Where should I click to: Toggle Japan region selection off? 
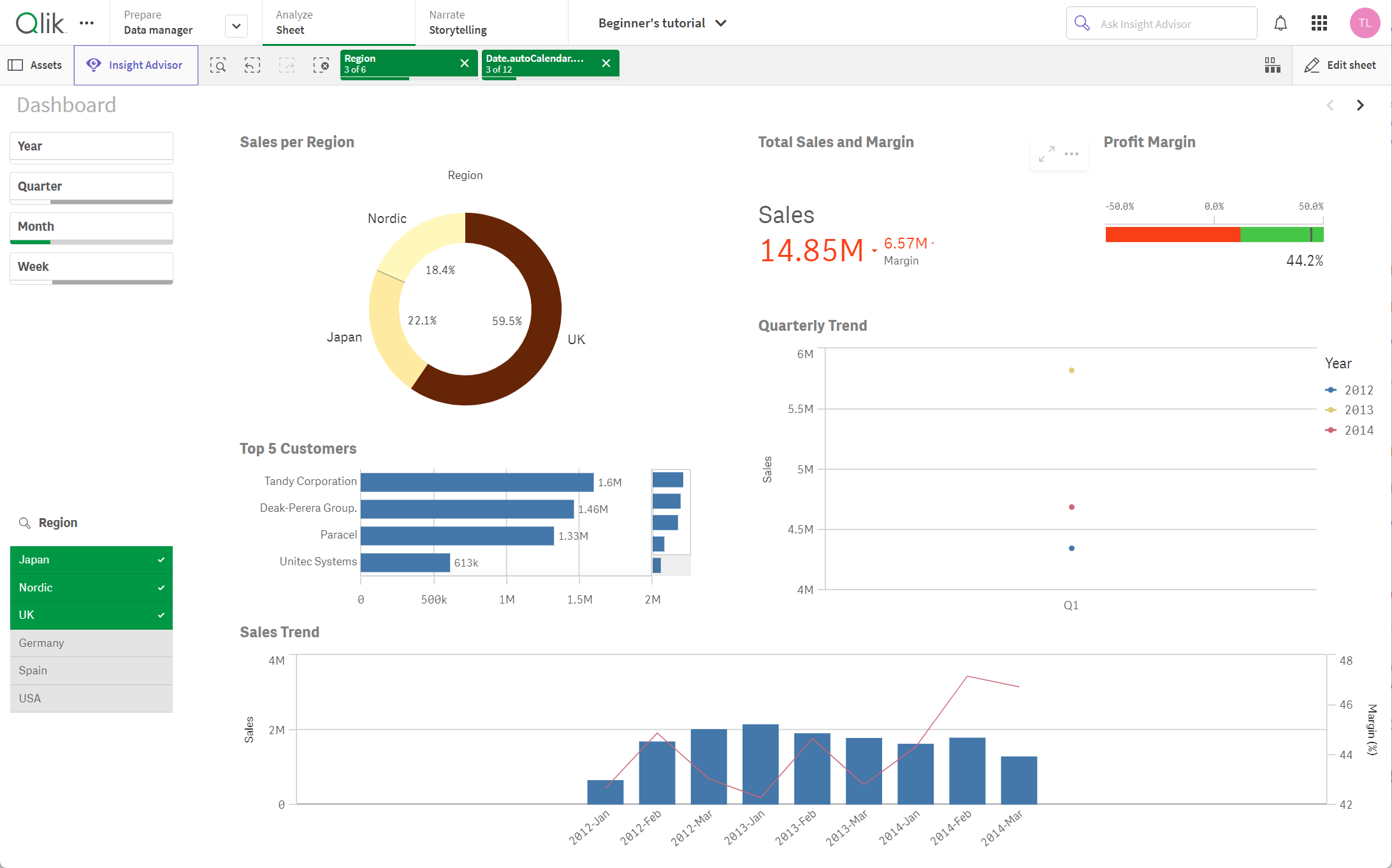pos(91,559)
